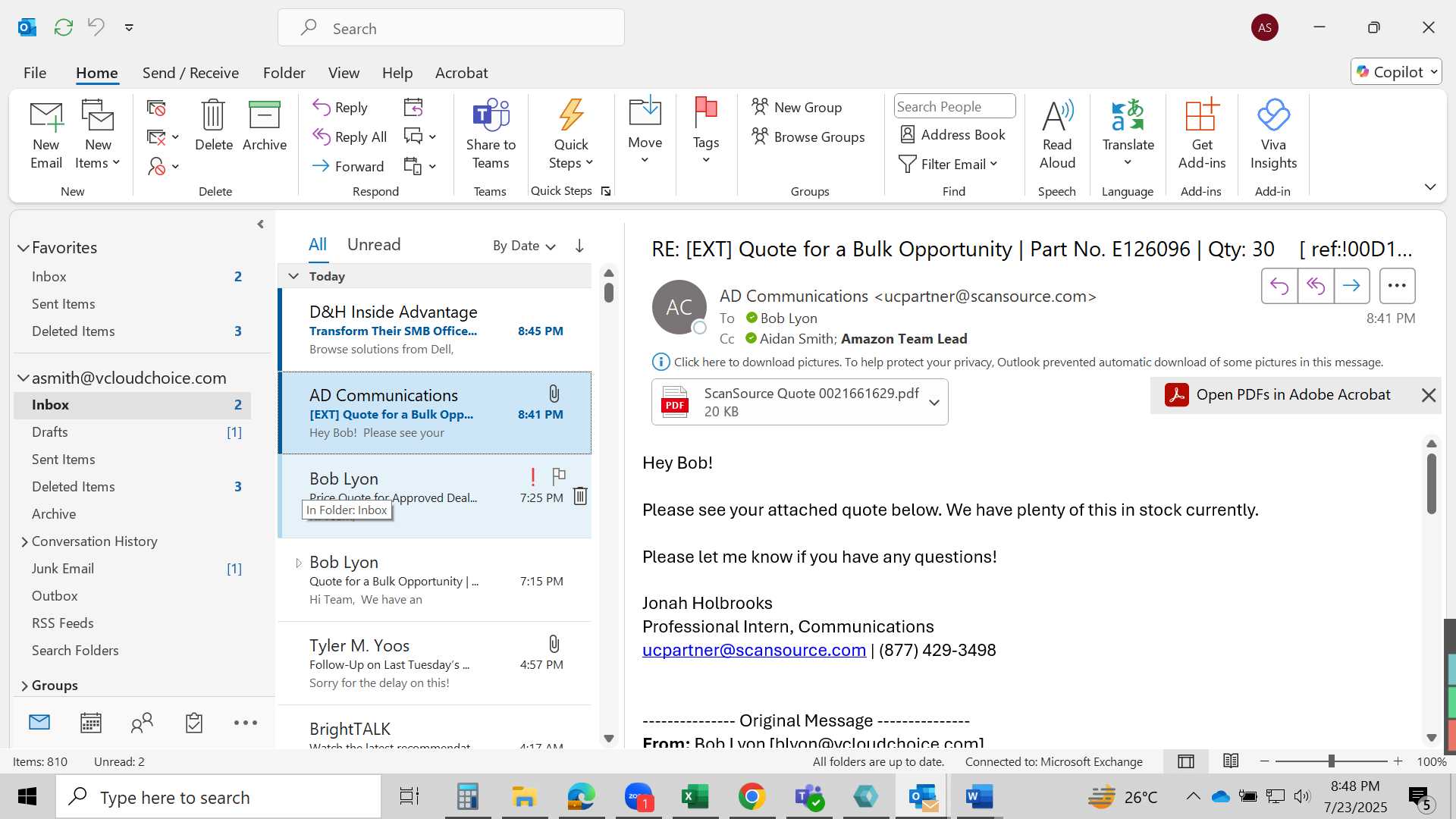Screen dimensions: 1456x819
Task: Open the Quick Steps gallery
Action: (x=571, y=135)
